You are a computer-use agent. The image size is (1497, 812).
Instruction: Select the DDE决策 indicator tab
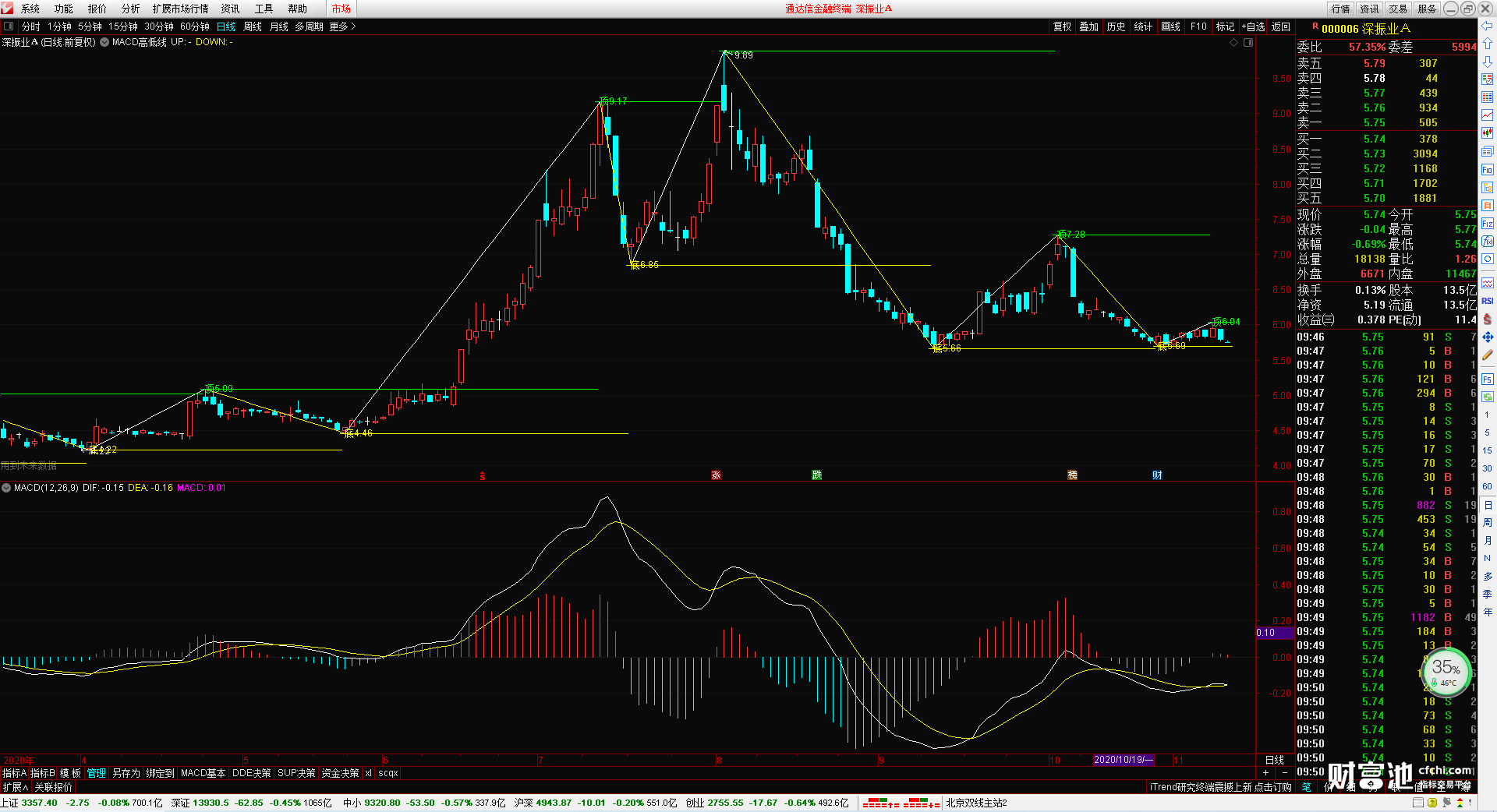tap(251, 773)
